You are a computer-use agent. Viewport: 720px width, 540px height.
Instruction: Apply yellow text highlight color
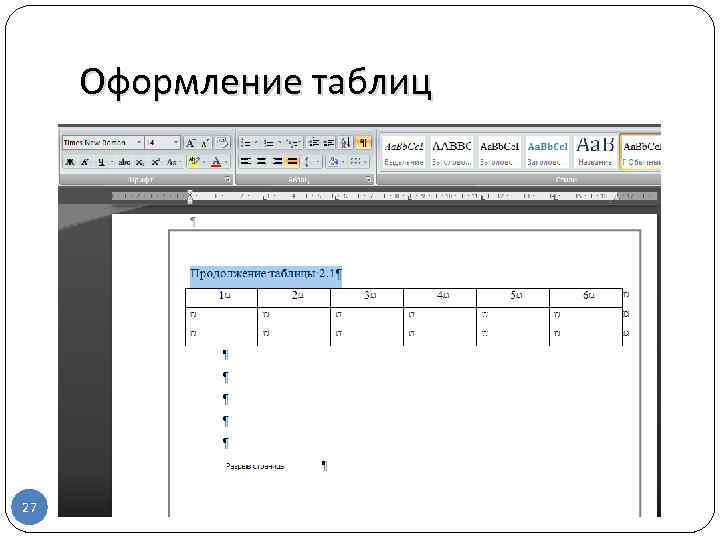point(194,162)
